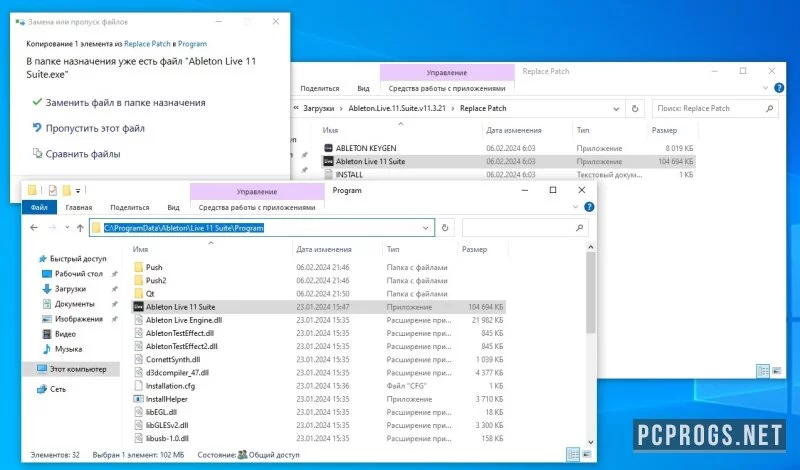Refresh the Program folder view

(445, 228)
